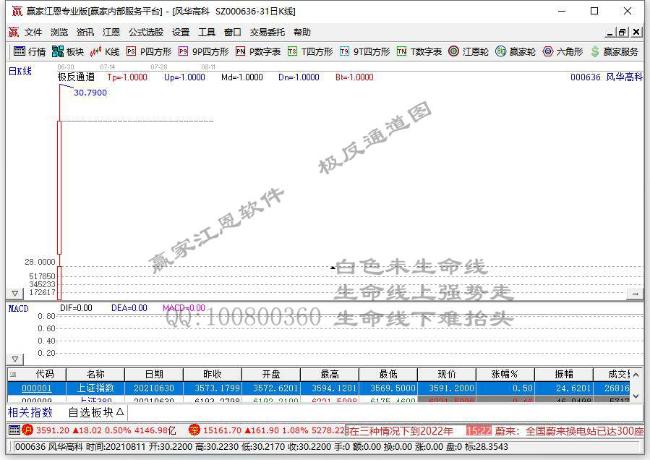Open the 板块 sector toolbar icon
The width and height of the screenshot is (650, 460).
click(x=68, y=51)
